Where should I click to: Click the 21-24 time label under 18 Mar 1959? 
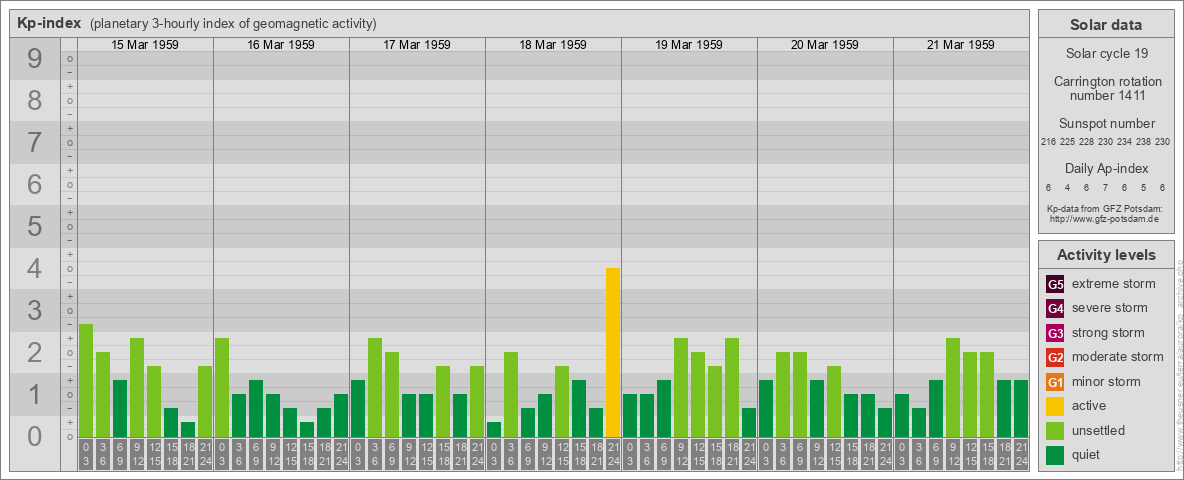point(613,454)
